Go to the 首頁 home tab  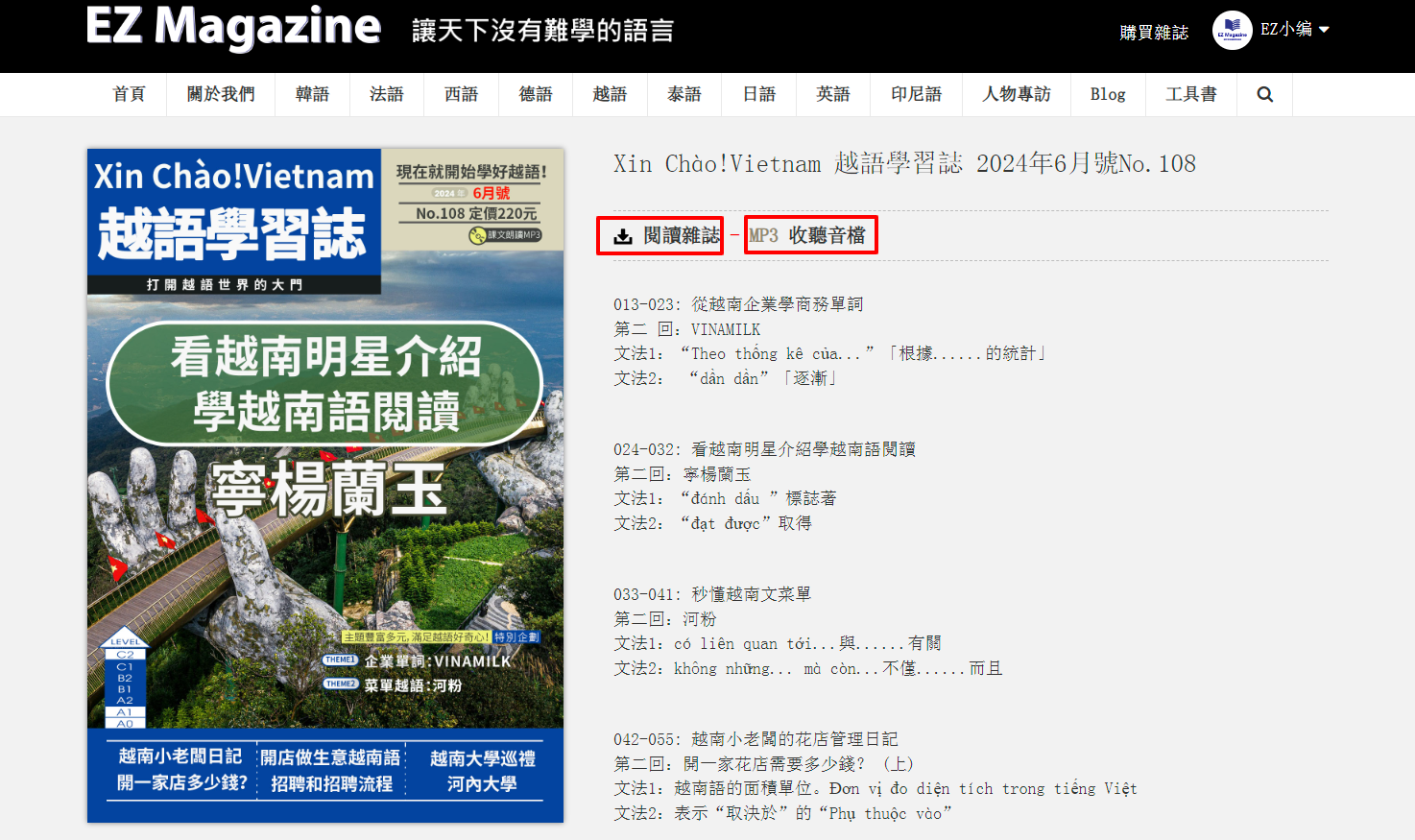[129, 94]
